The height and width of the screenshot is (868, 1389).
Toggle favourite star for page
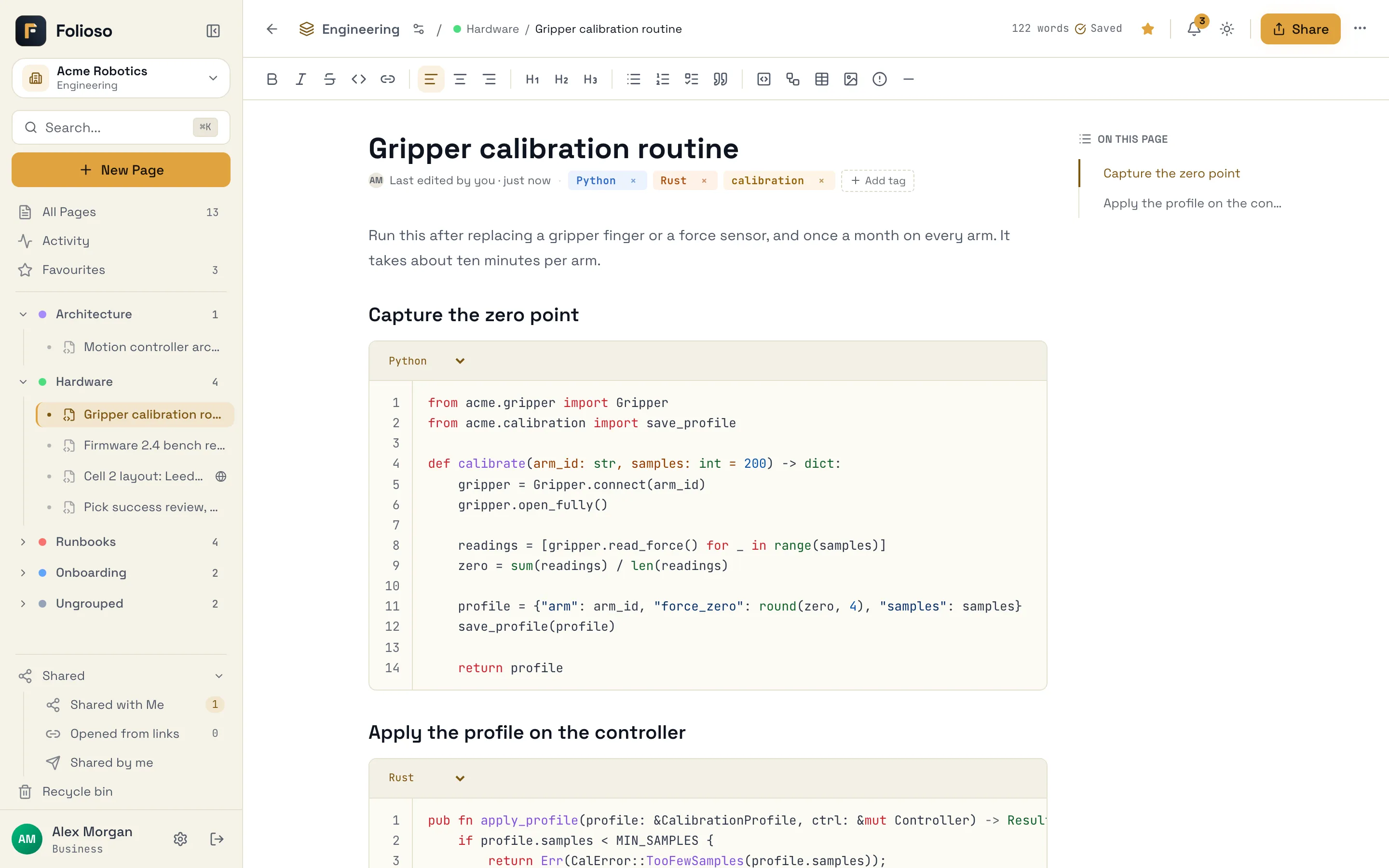[x=1147, y=29]
